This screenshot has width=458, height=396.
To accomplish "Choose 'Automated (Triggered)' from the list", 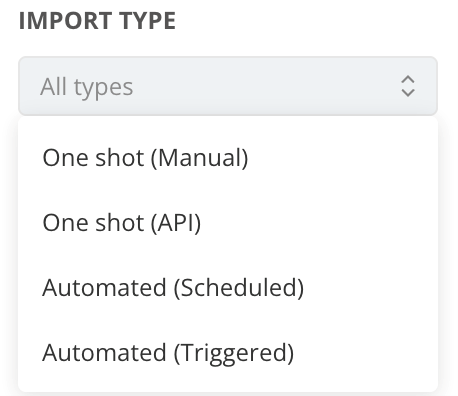I will (x=228, y=353).
